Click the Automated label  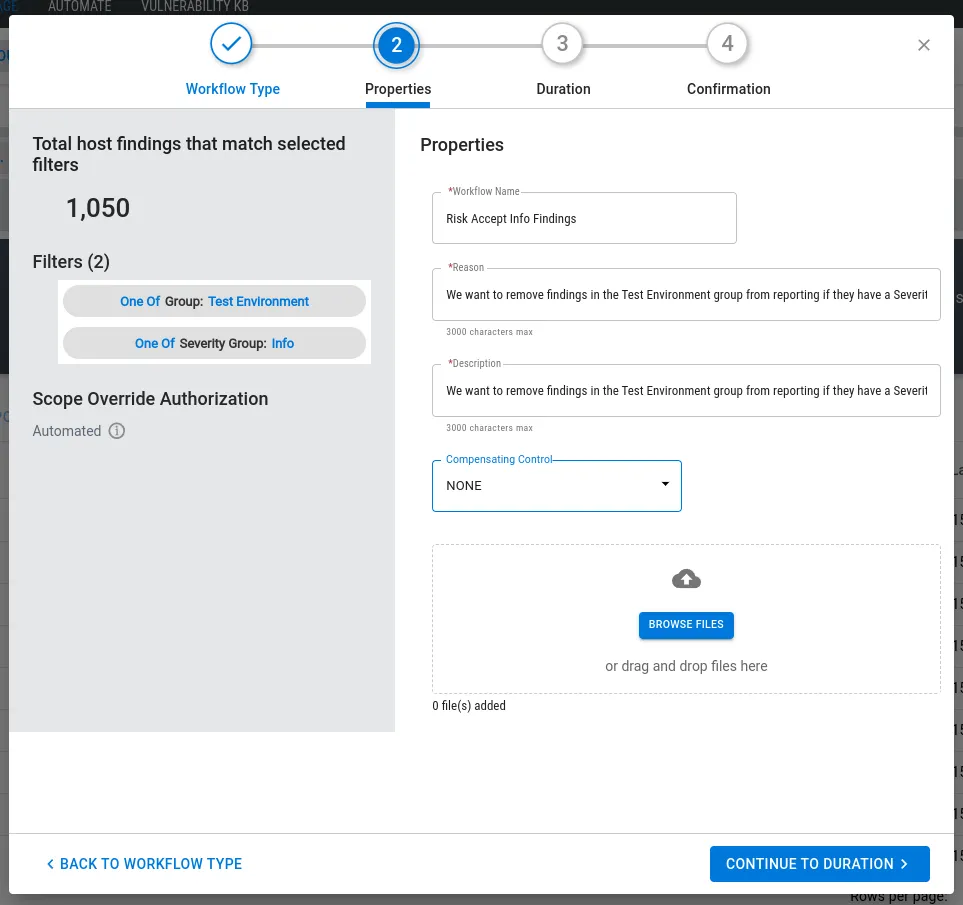pos(67,431)
